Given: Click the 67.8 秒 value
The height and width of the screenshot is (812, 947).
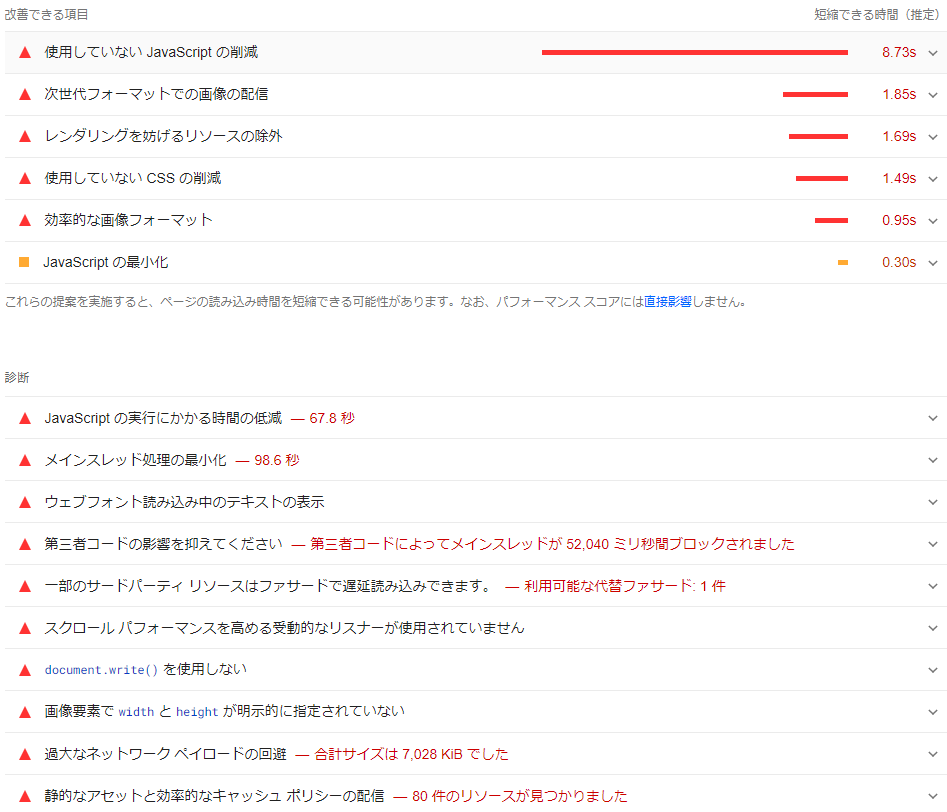Looking at the screenshot, I should coord(332,418).
